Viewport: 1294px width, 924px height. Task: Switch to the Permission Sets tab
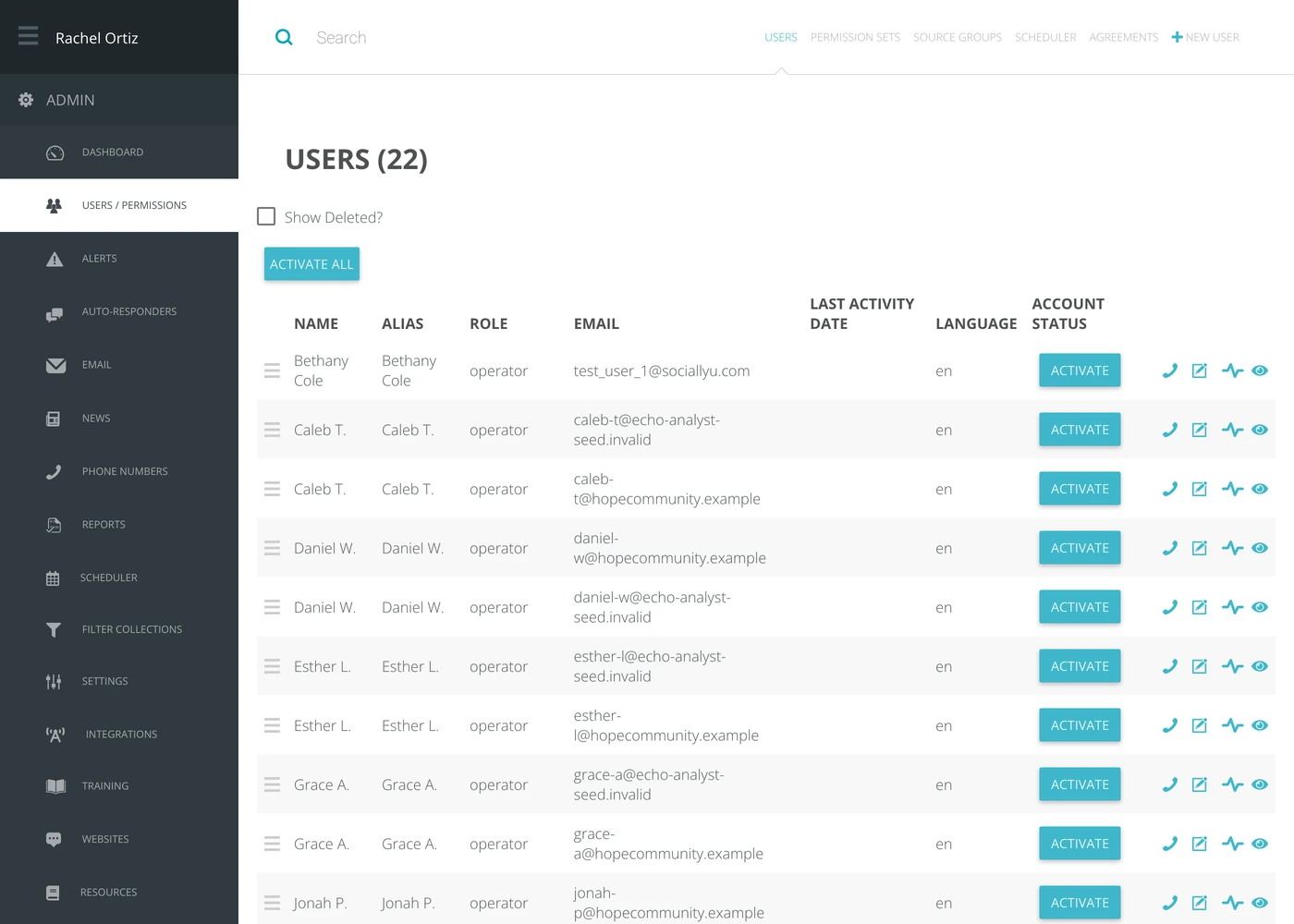pyautogui.click(x=855, y=37)
